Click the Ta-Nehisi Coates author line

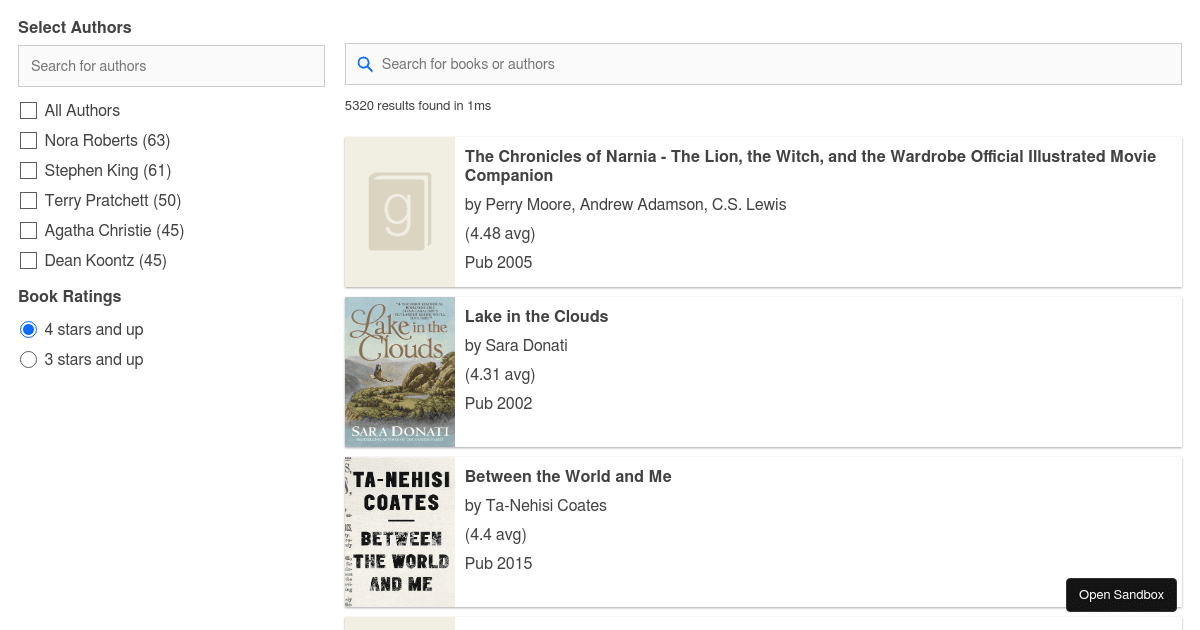(536, 505)
